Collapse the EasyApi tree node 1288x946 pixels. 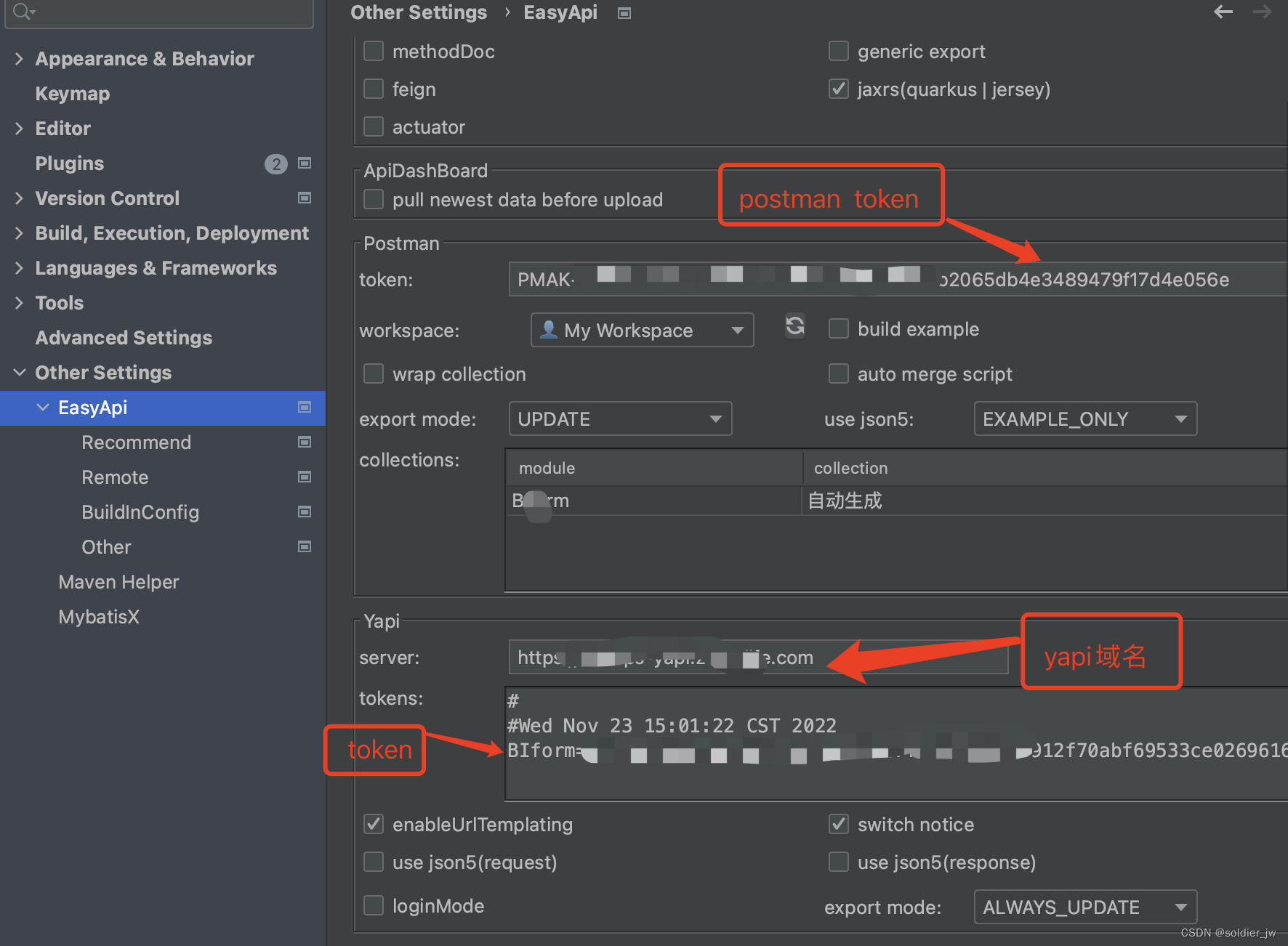tap(43, 408)
